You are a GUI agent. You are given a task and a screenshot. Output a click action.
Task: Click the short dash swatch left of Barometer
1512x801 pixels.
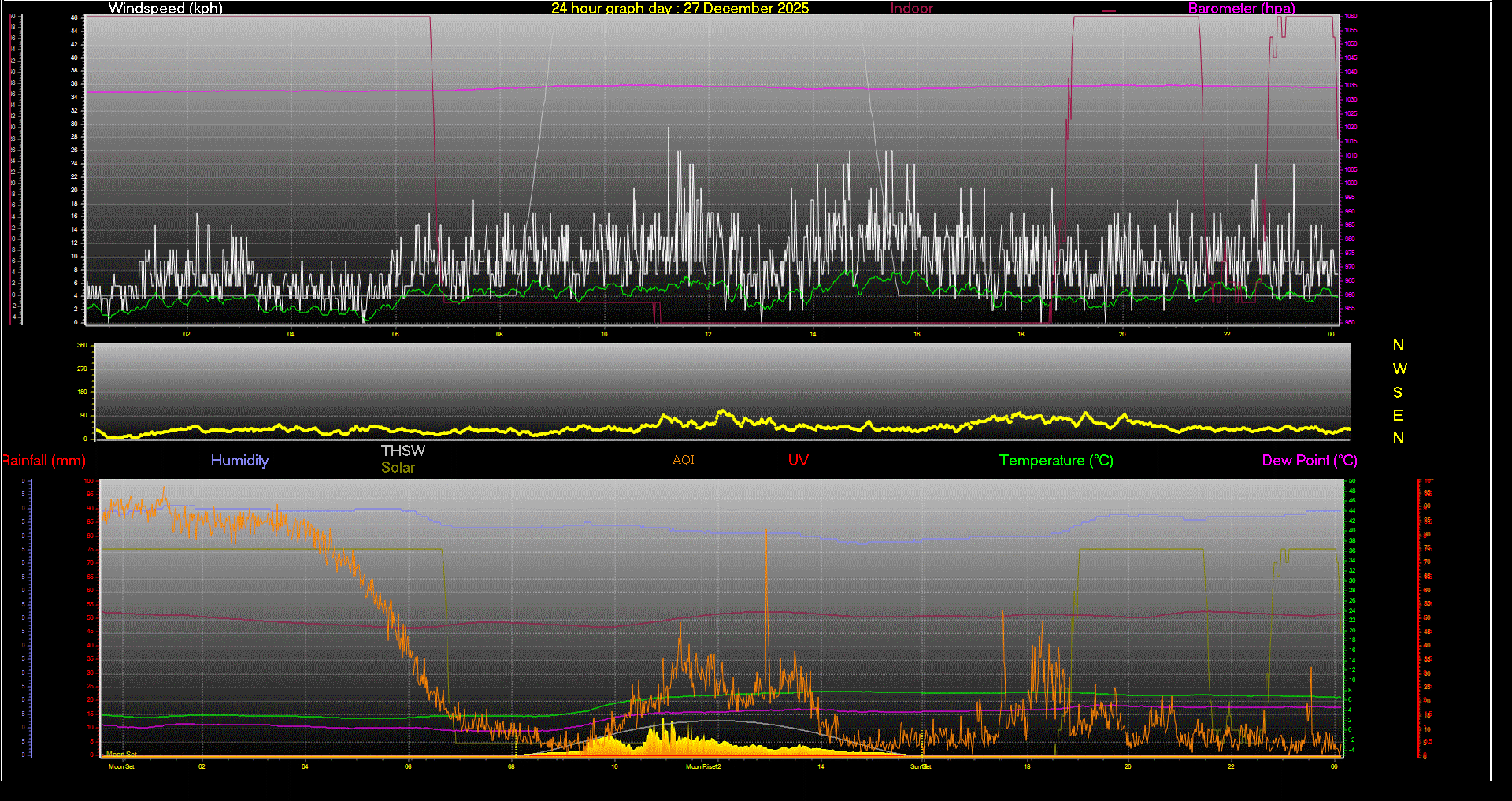(x=1109, y=11)
